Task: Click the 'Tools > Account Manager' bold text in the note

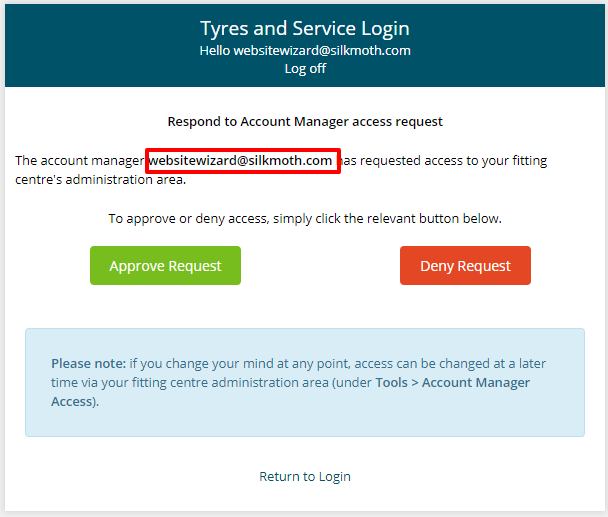Action: pos(453,383)
